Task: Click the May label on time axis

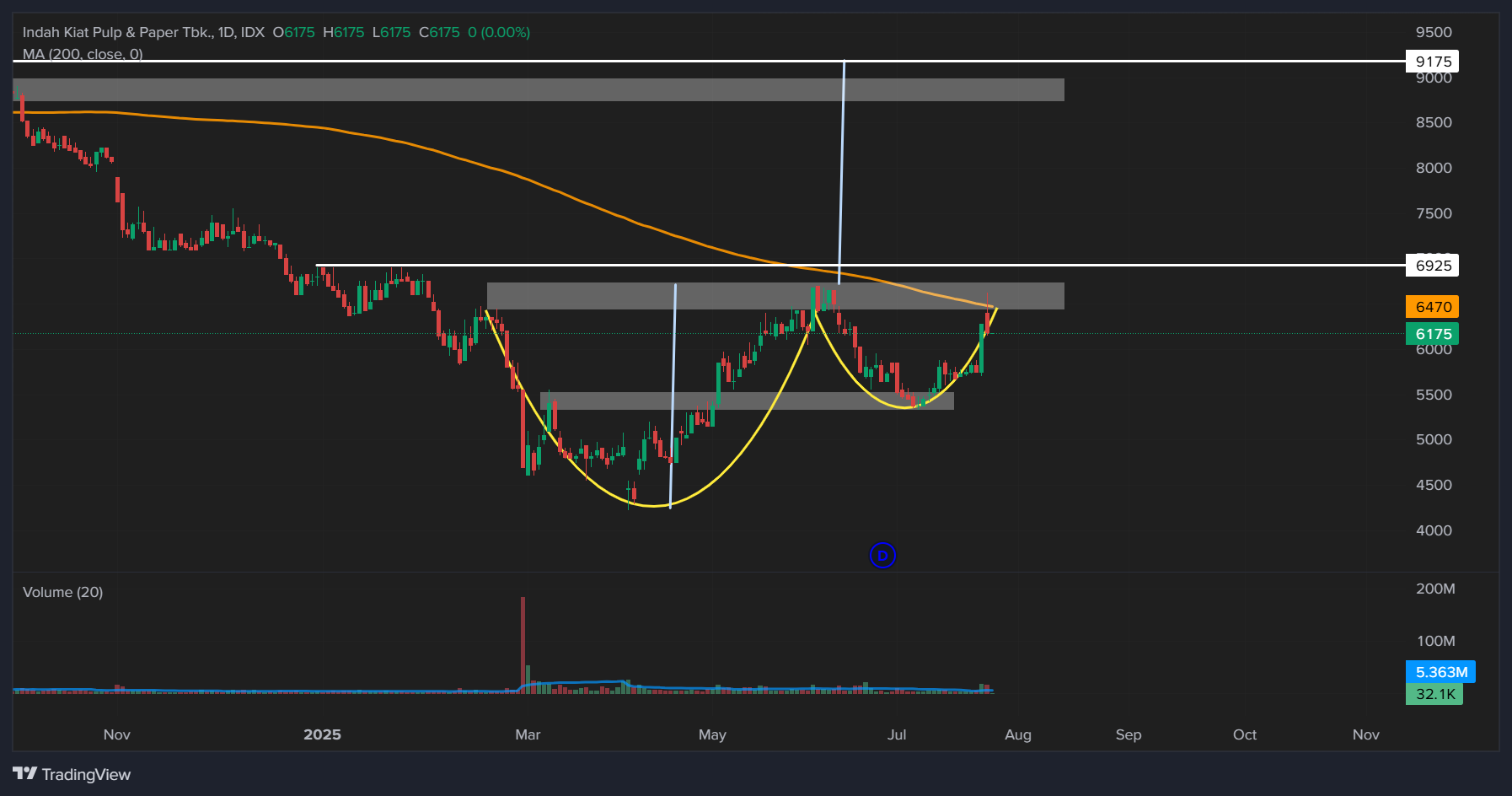Action: [x=712, y=734]
